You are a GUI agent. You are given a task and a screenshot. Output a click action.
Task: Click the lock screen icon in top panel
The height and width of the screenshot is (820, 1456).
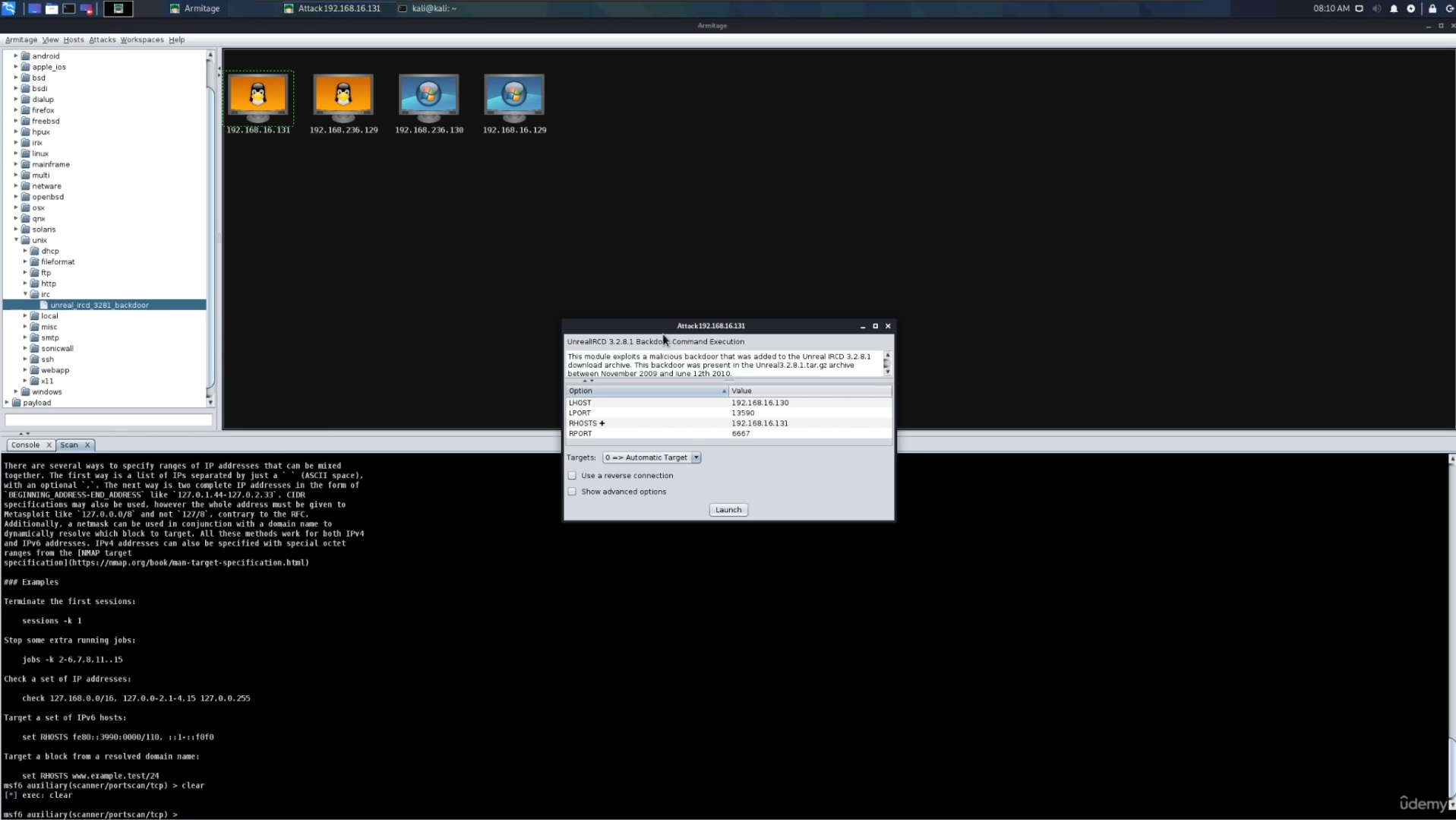1432,8
